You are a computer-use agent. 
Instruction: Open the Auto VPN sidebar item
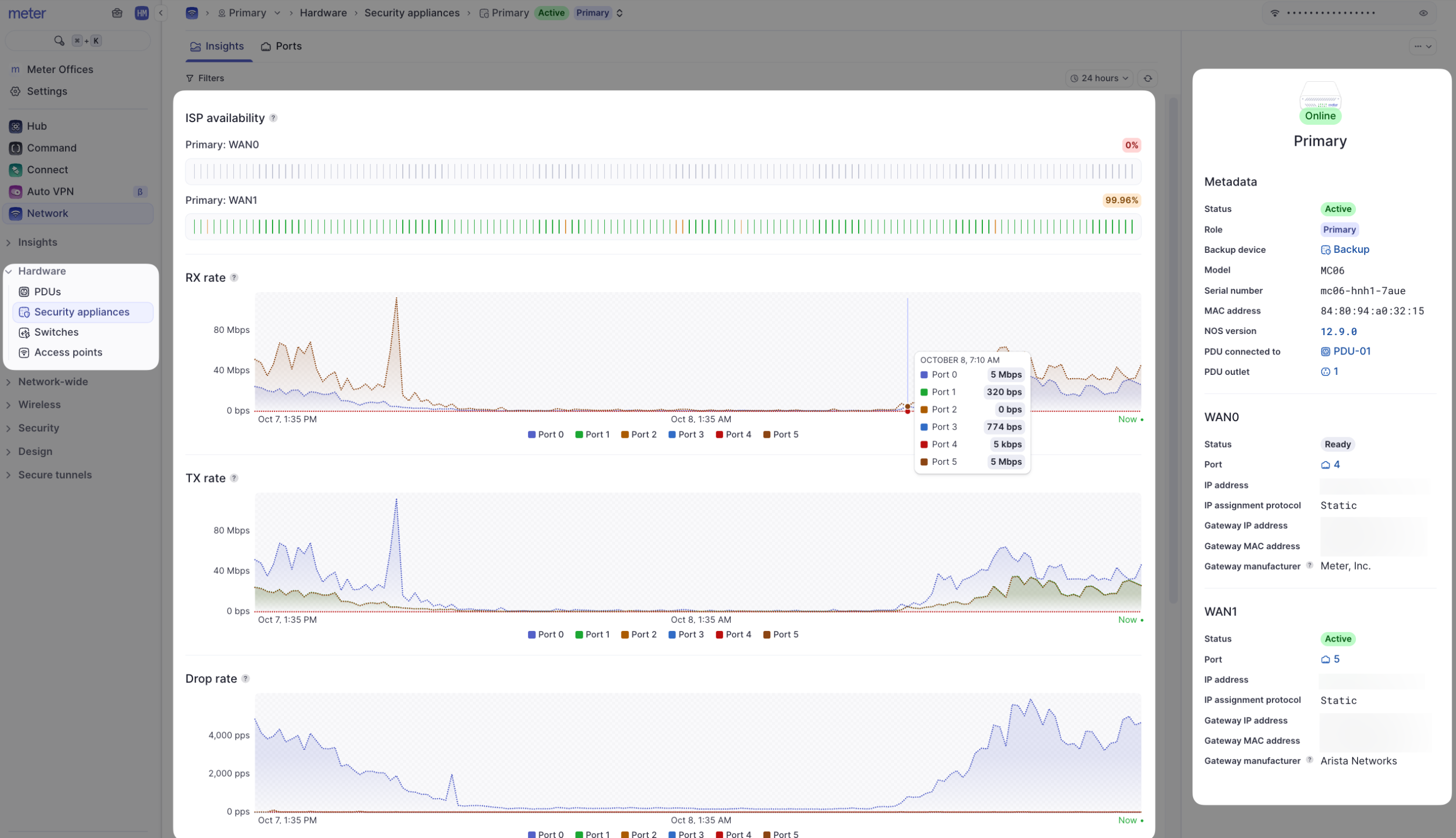click(51, 191)
